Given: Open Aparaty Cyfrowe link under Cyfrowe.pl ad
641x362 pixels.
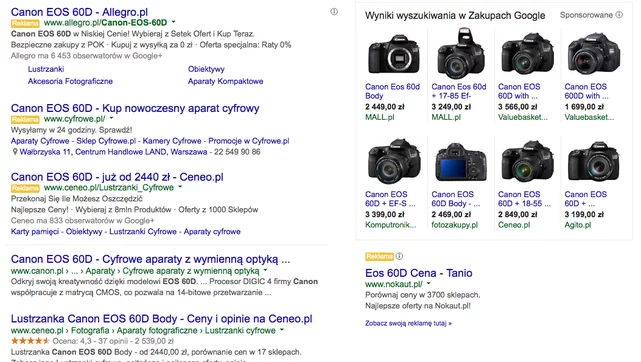Looking at the screenshot, I should 40,141.
